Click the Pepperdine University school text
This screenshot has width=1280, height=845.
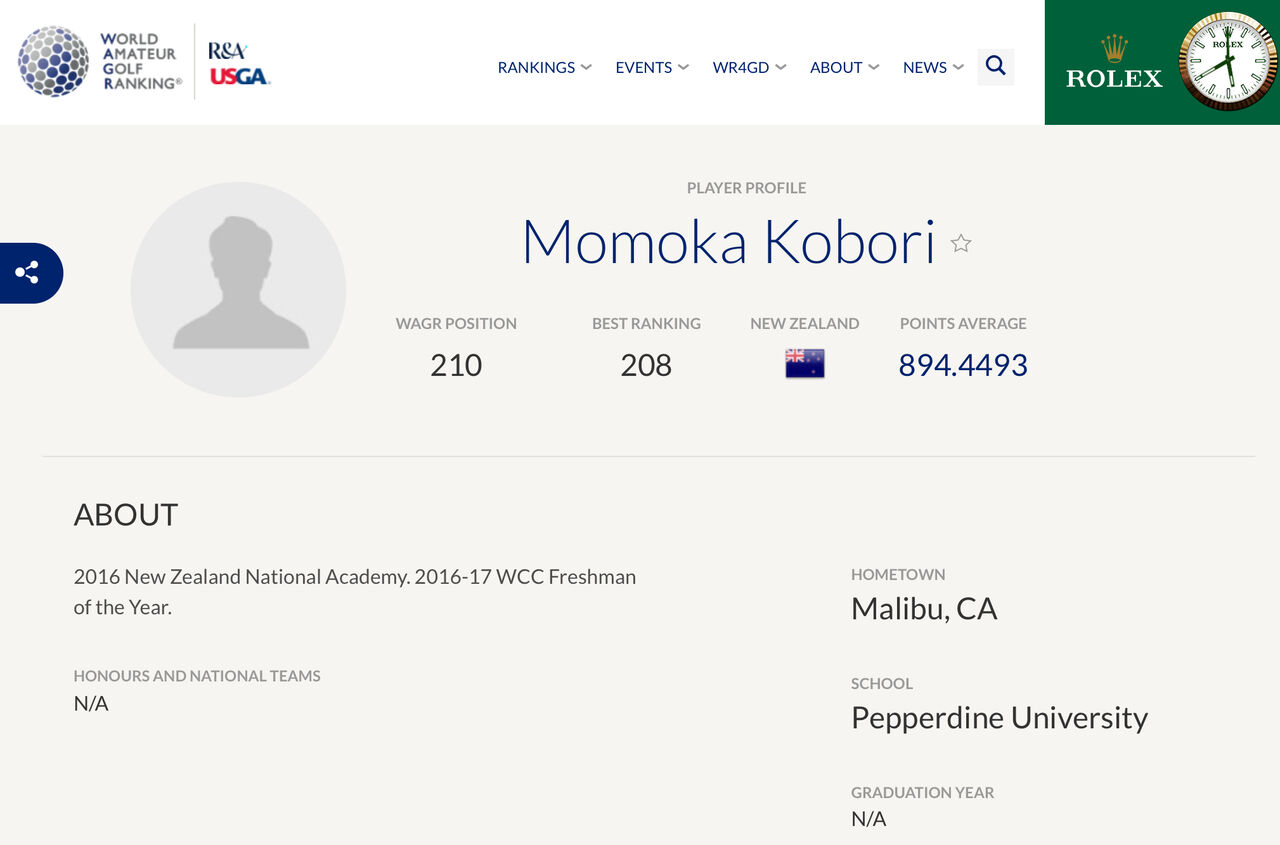(x=999, y=717)
